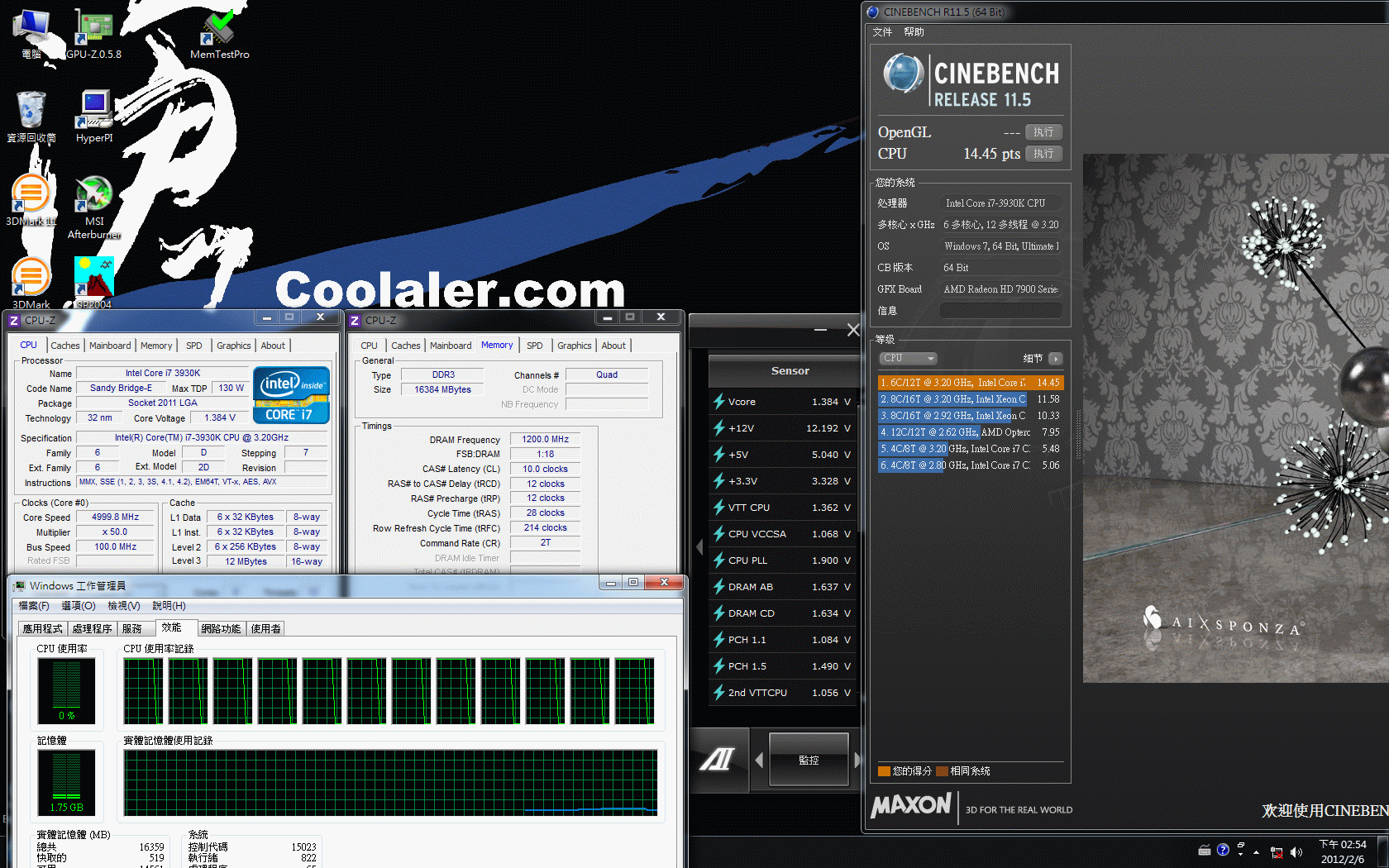Screen dimensions: 1389x868
Task: Select ranking row 1 6C/12T @ 3.20 GHz
Action: coord(971,383)
